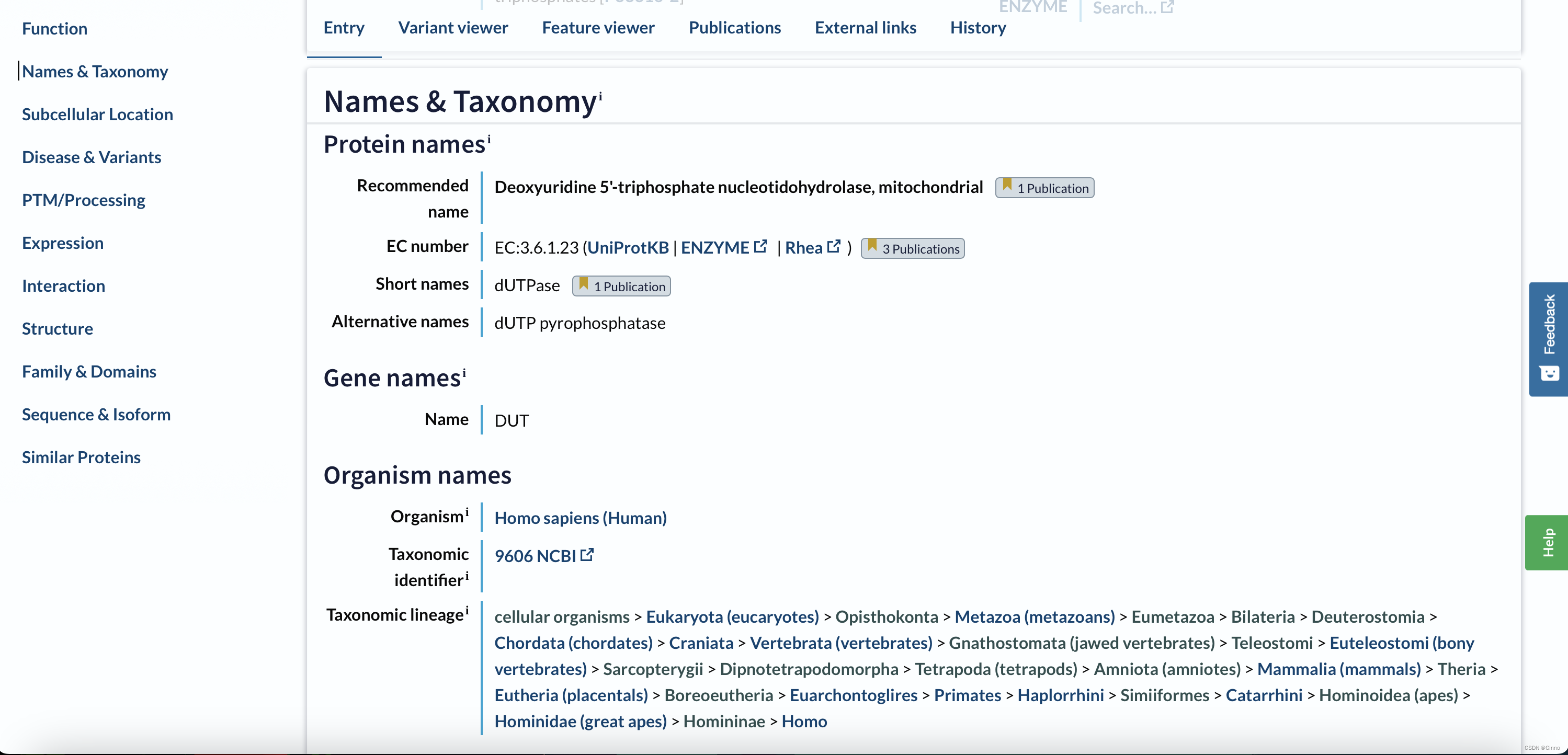Click the info icon beside Protein names

click(x=489, y=140)
